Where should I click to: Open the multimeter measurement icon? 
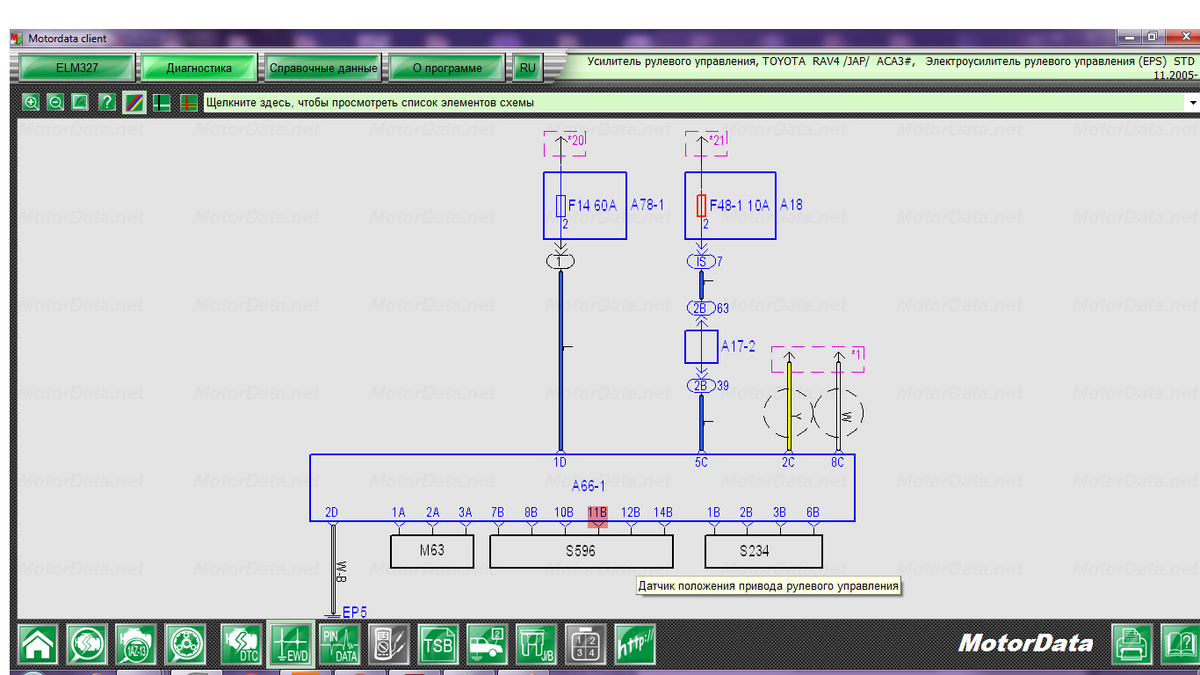pos(388,643)
